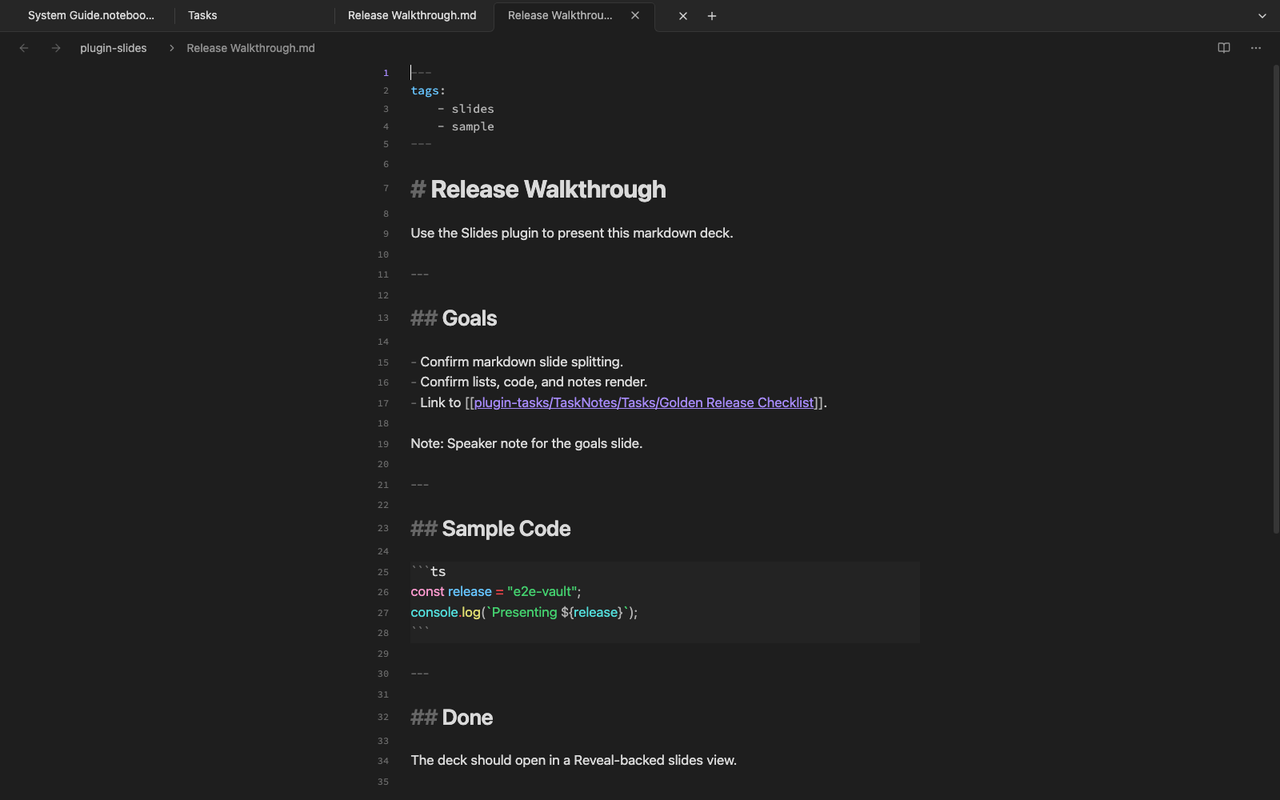
Task: Click the 'const release' code line
Action: [x=496, y=592]
